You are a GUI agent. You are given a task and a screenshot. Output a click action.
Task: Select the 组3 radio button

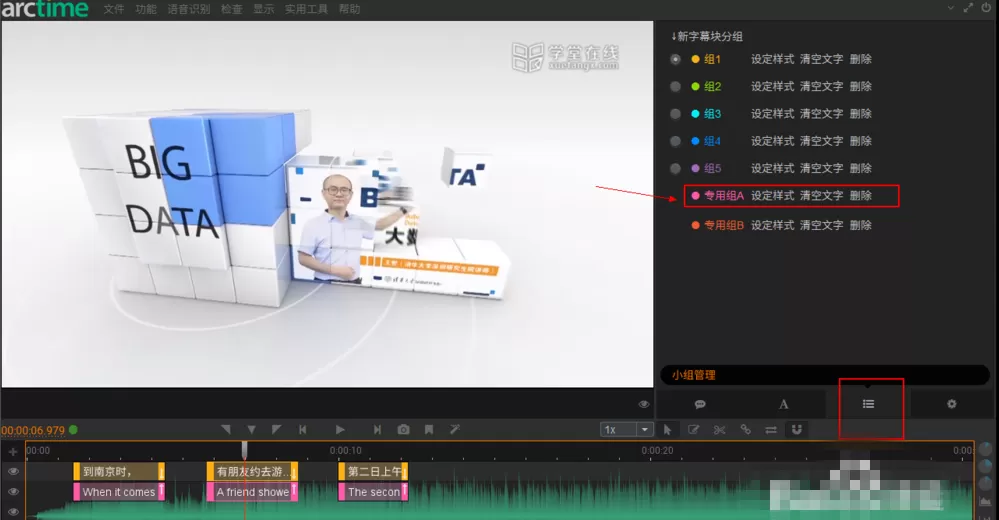coord(675,114)
